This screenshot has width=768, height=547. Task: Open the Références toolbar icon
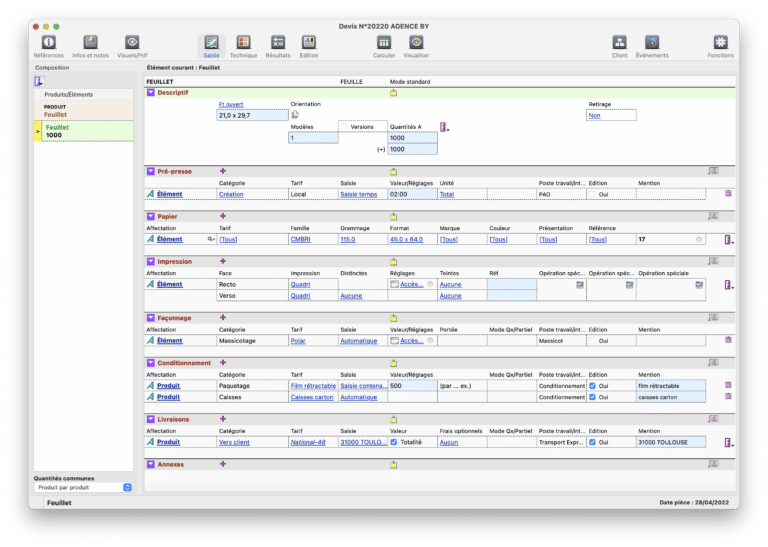click(x=46, y=43)
